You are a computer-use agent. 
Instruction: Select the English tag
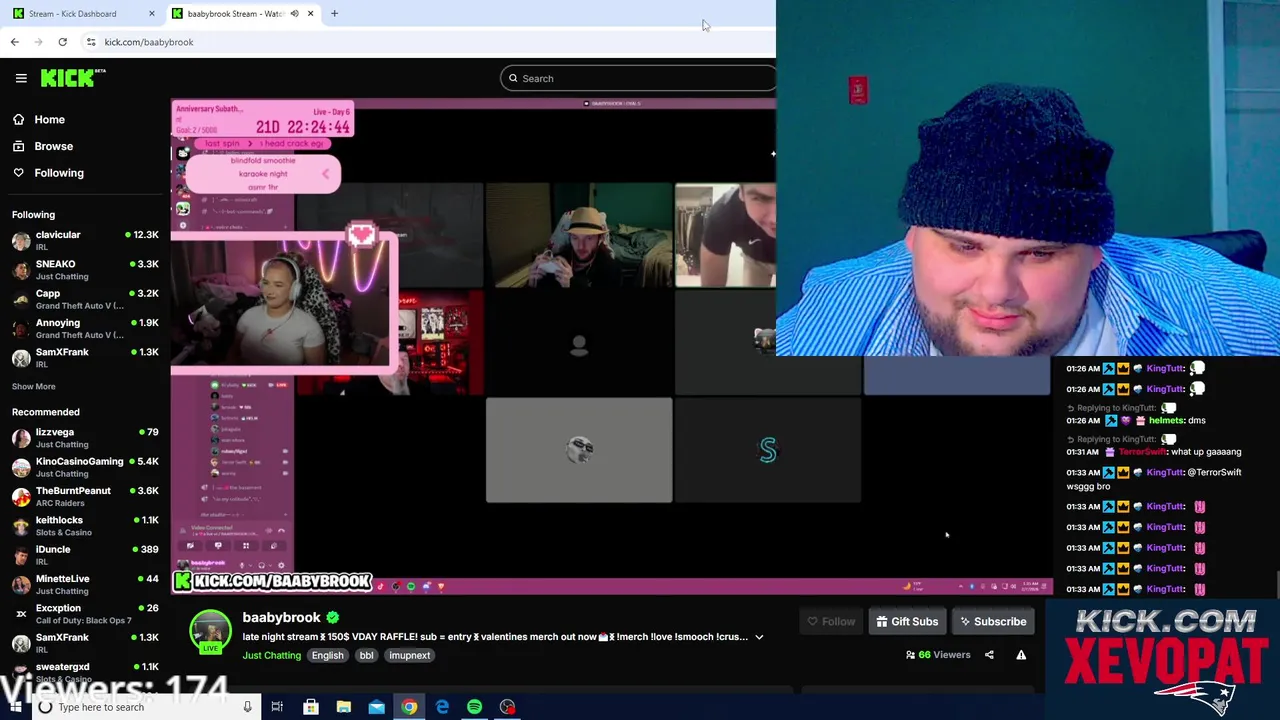pos(327,655)
